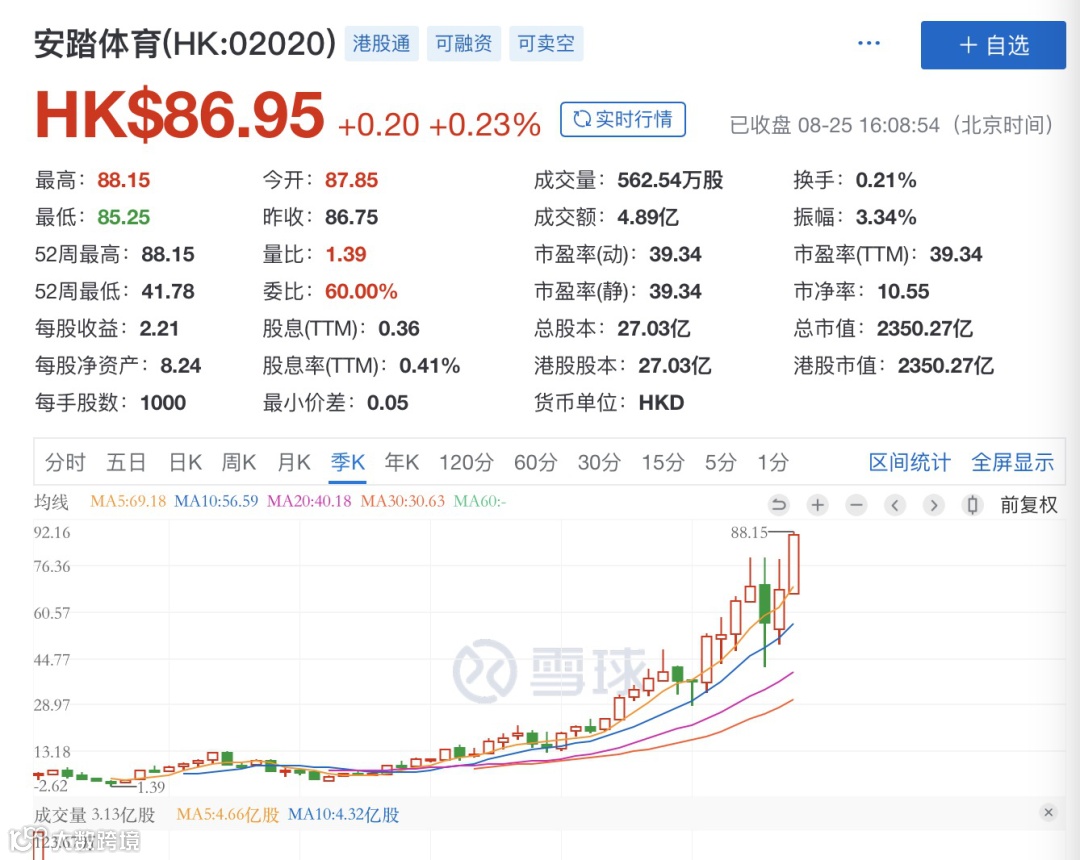Switch to the 周K chart tab
Screen dimensions: 1080x860
(x=239, y=462)
